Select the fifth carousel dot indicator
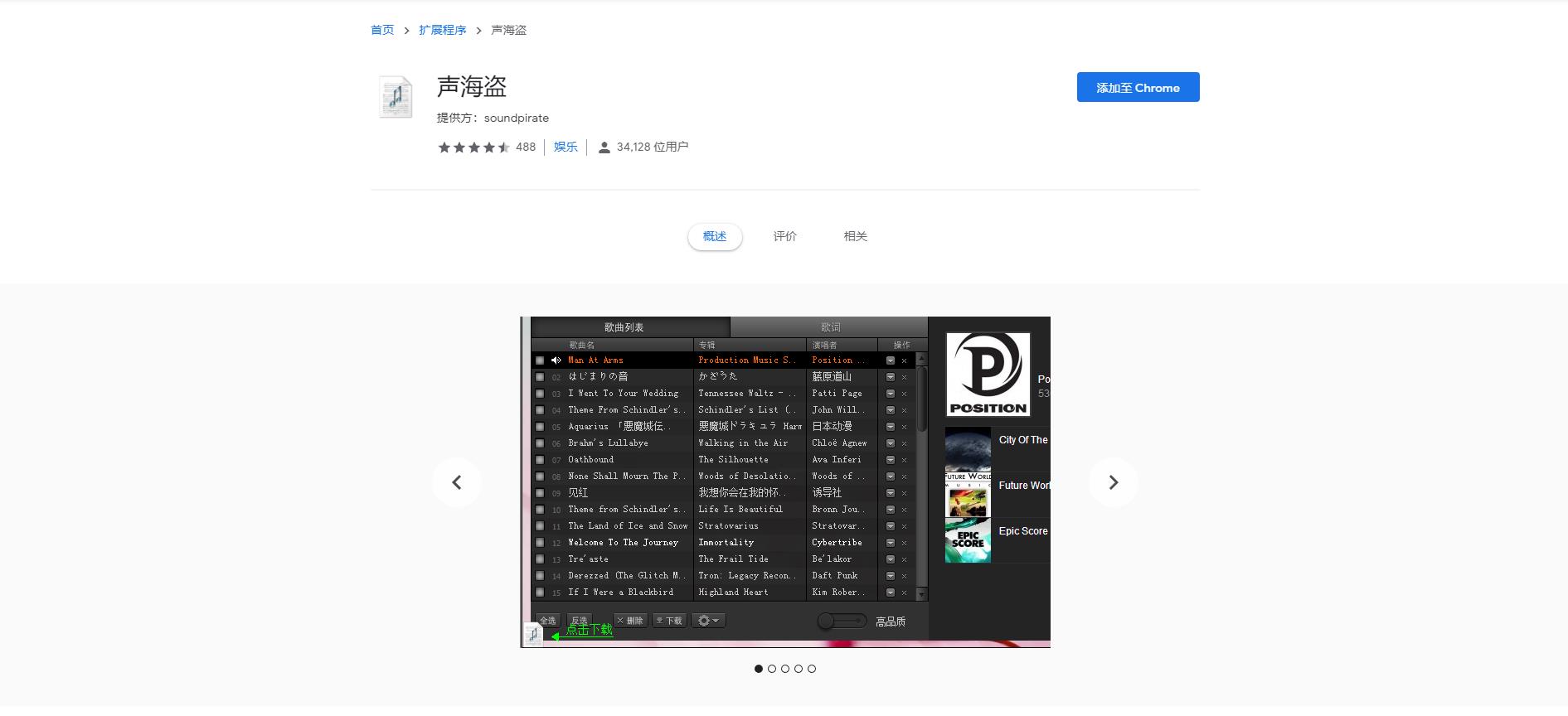Screen dimensions: 1568x716 pos(812,669)
